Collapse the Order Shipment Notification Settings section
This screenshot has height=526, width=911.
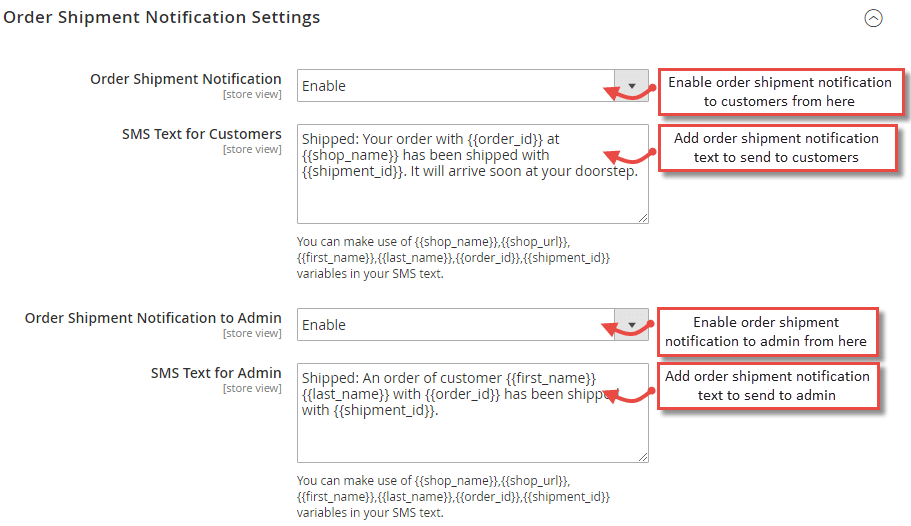(873, 18)
